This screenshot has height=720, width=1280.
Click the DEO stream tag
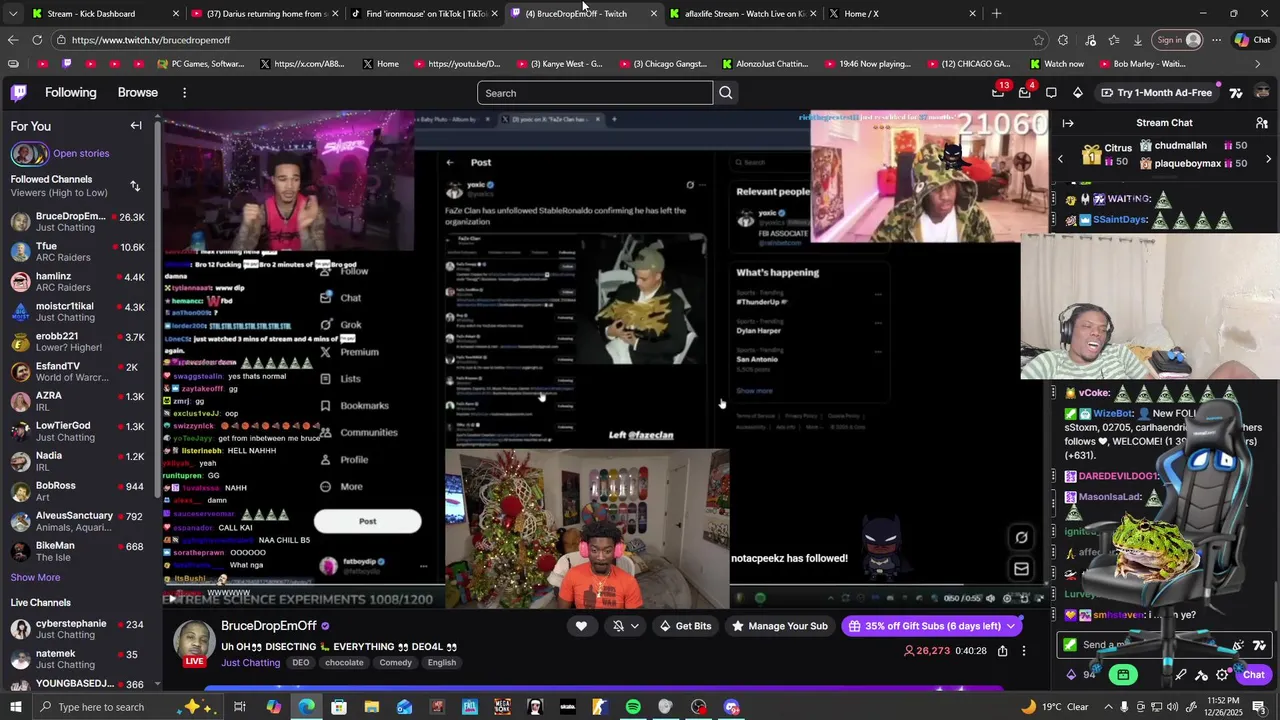pyautogui.click(x=301, y=662)
